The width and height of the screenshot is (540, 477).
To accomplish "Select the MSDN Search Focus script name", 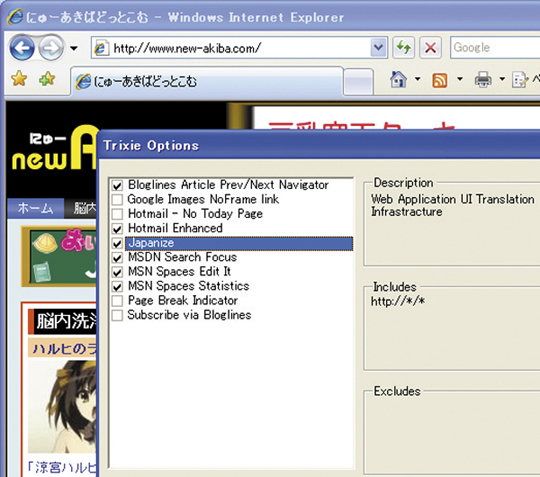I will [183, 257].
